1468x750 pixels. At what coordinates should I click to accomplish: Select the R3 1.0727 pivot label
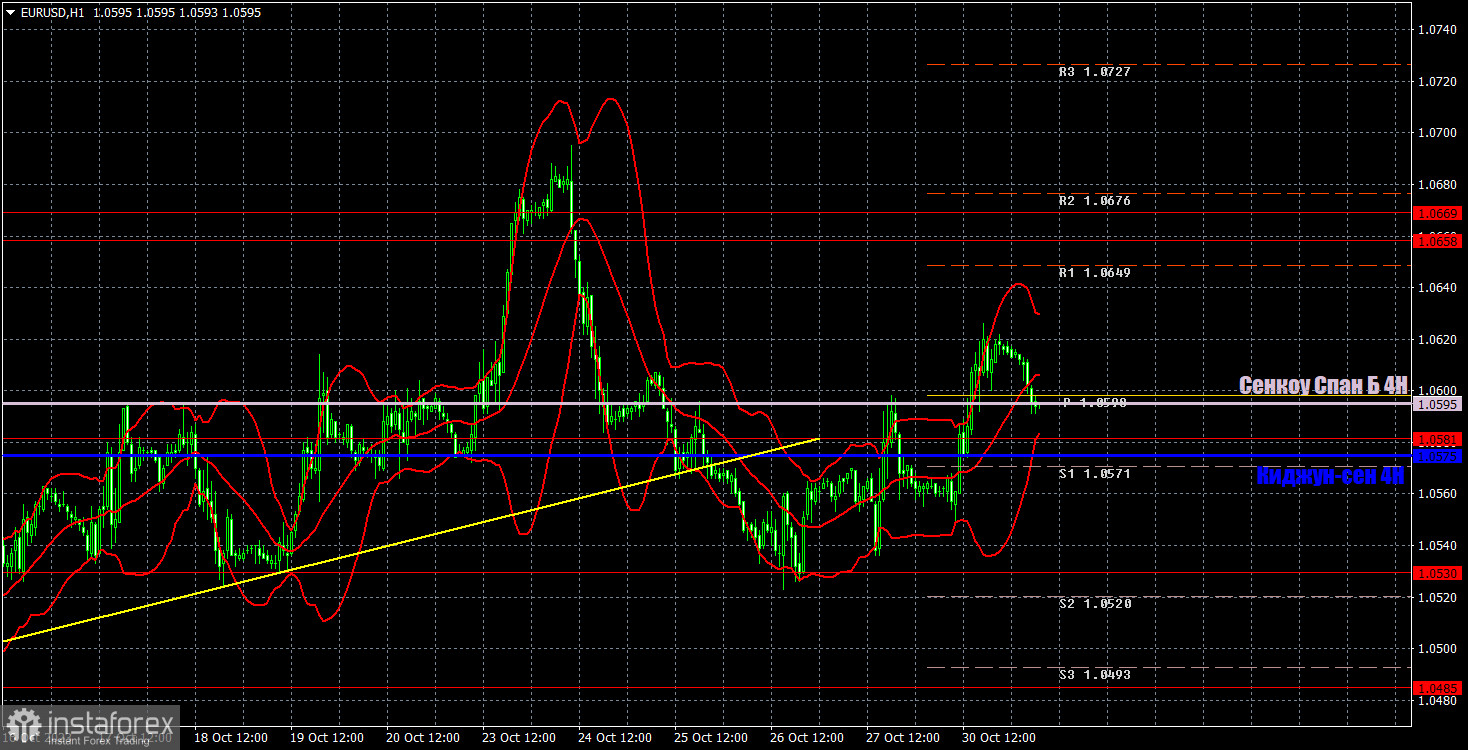coord(1095,72)
